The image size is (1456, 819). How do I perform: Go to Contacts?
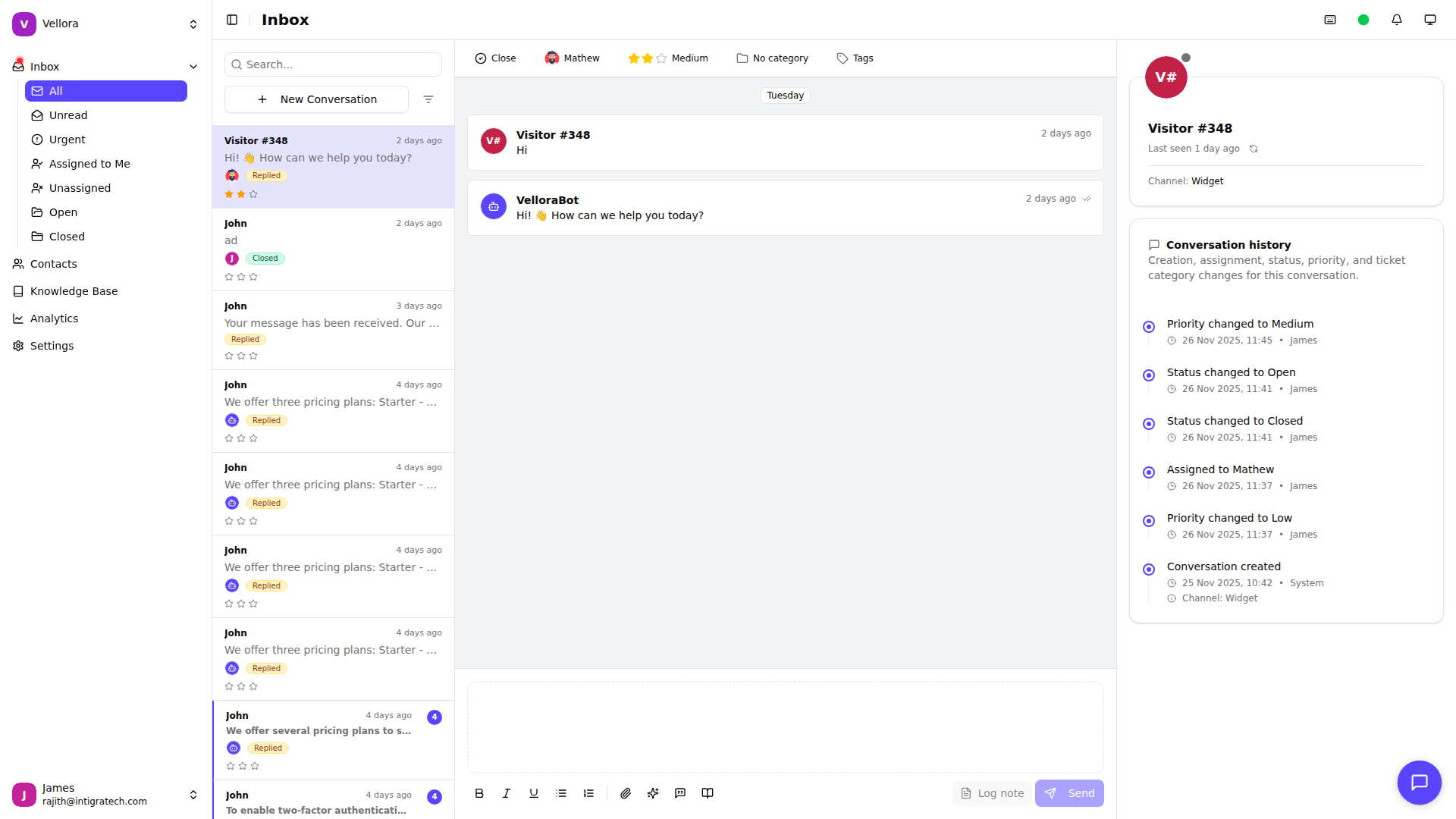(x=106, y=264)
